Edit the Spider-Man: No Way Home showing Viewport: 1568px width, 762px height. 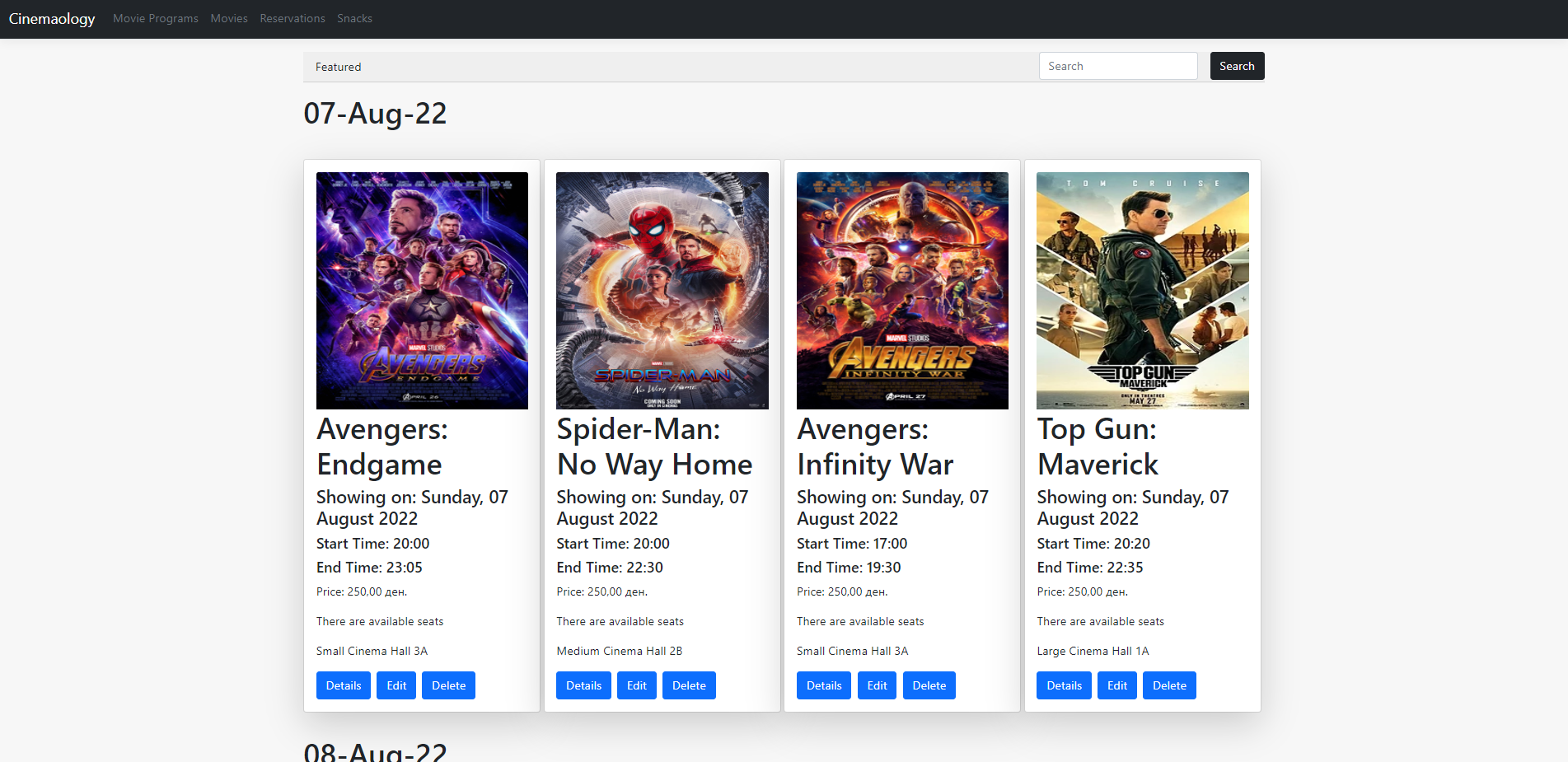coord(636,685)
